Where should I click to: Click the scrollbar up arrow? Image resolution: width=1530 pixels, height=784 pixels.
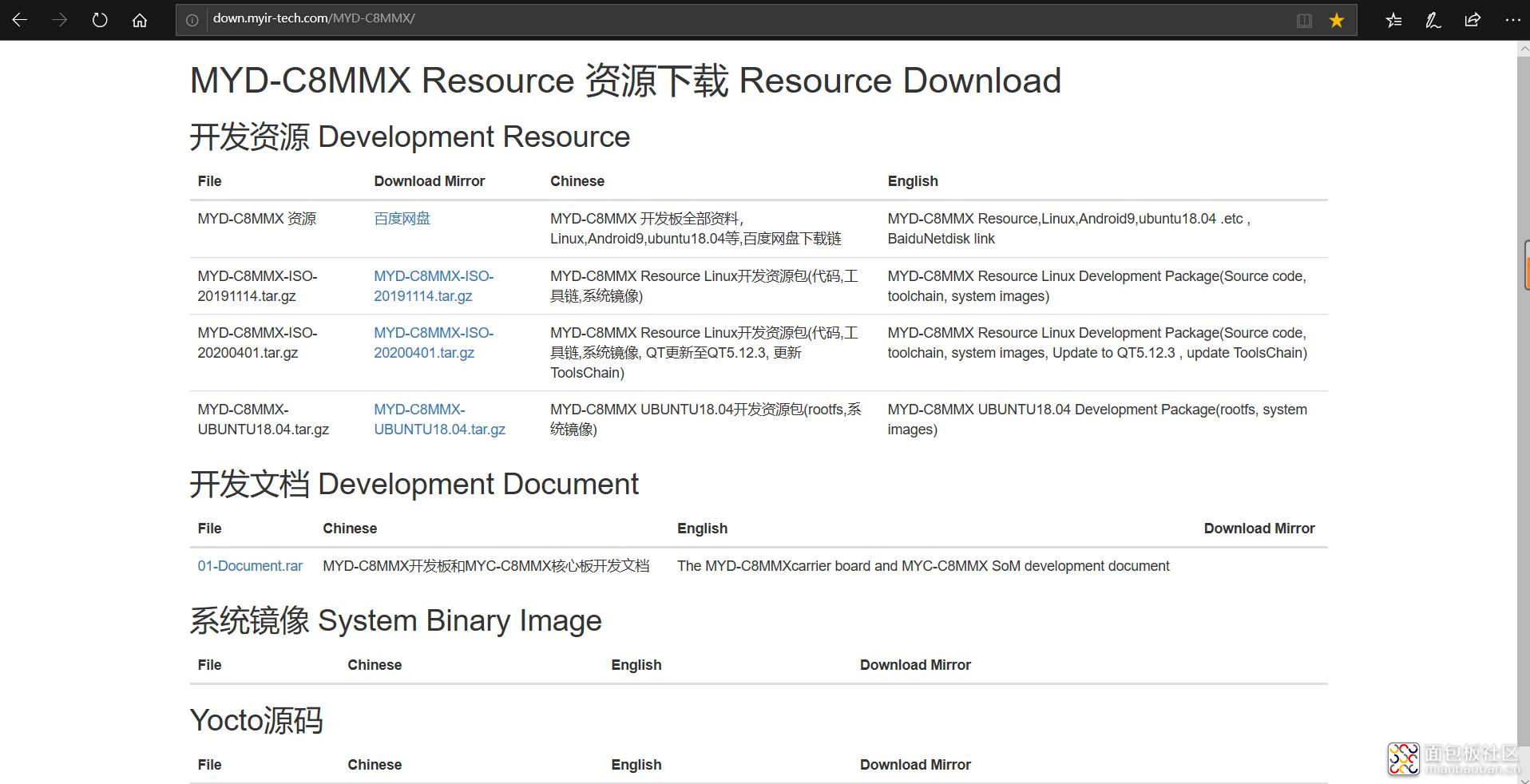[1524, 49]
